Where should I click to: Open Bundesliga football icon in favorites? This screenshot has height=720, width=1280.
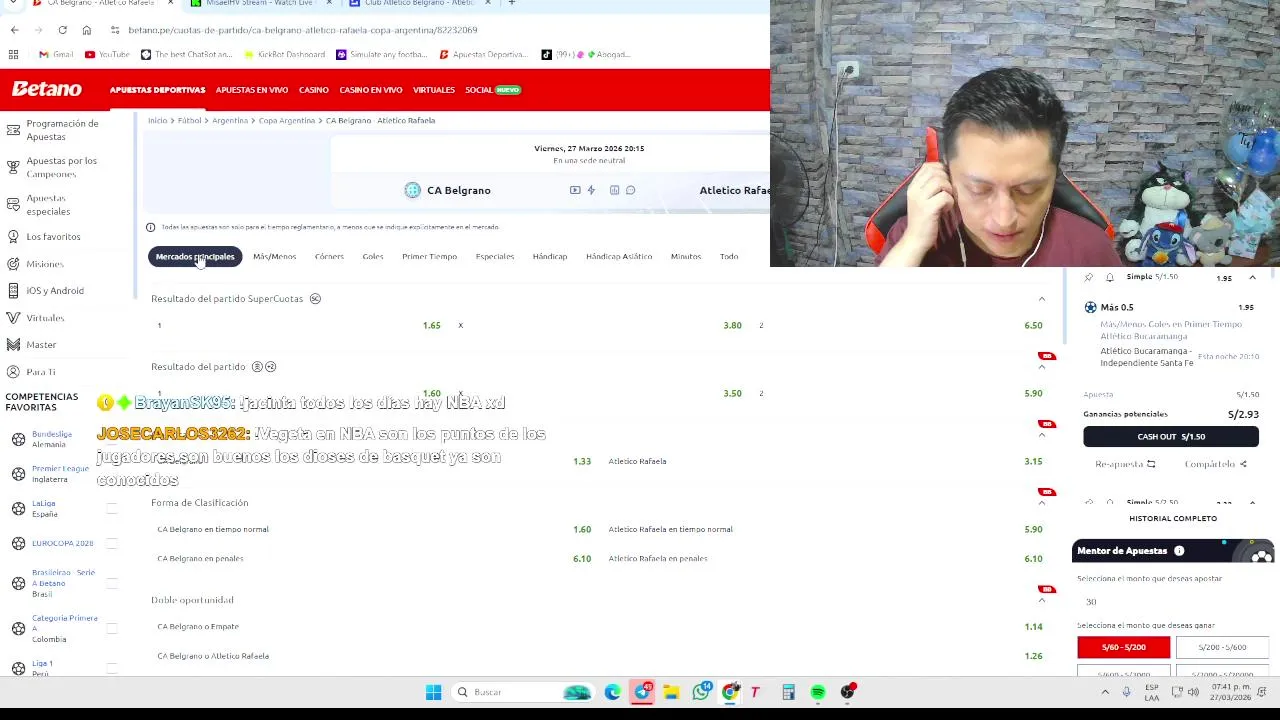pyautogui.click(x=18, y=439)
